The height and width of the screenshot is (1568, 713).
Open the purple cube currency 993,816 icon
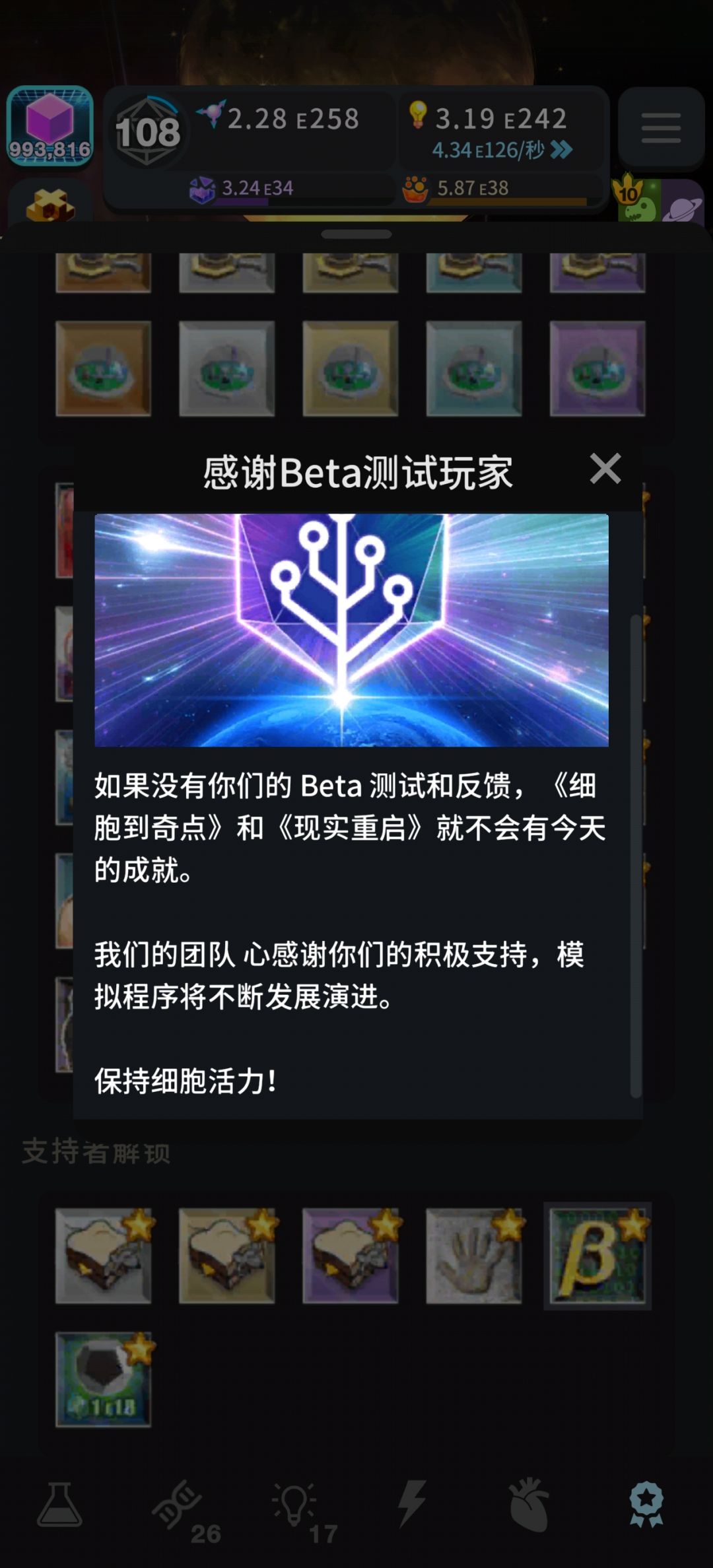[x=50, y=125]
